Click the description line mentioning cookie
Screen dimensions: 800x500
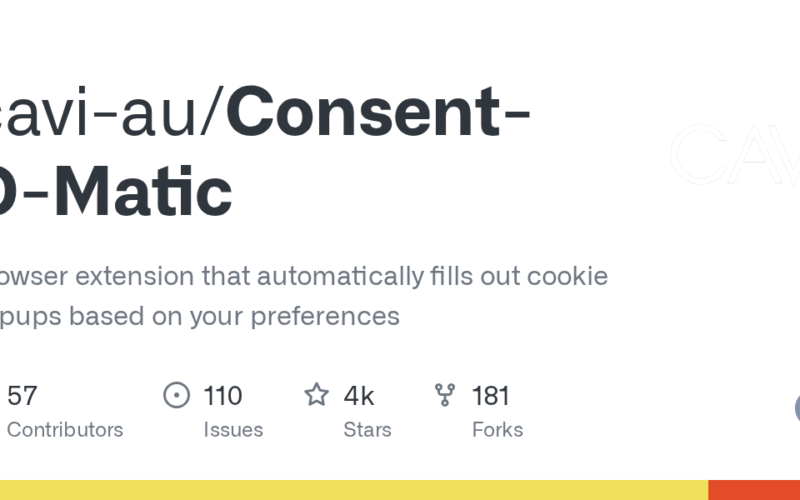pyautogui.click(x=300, y=275)
